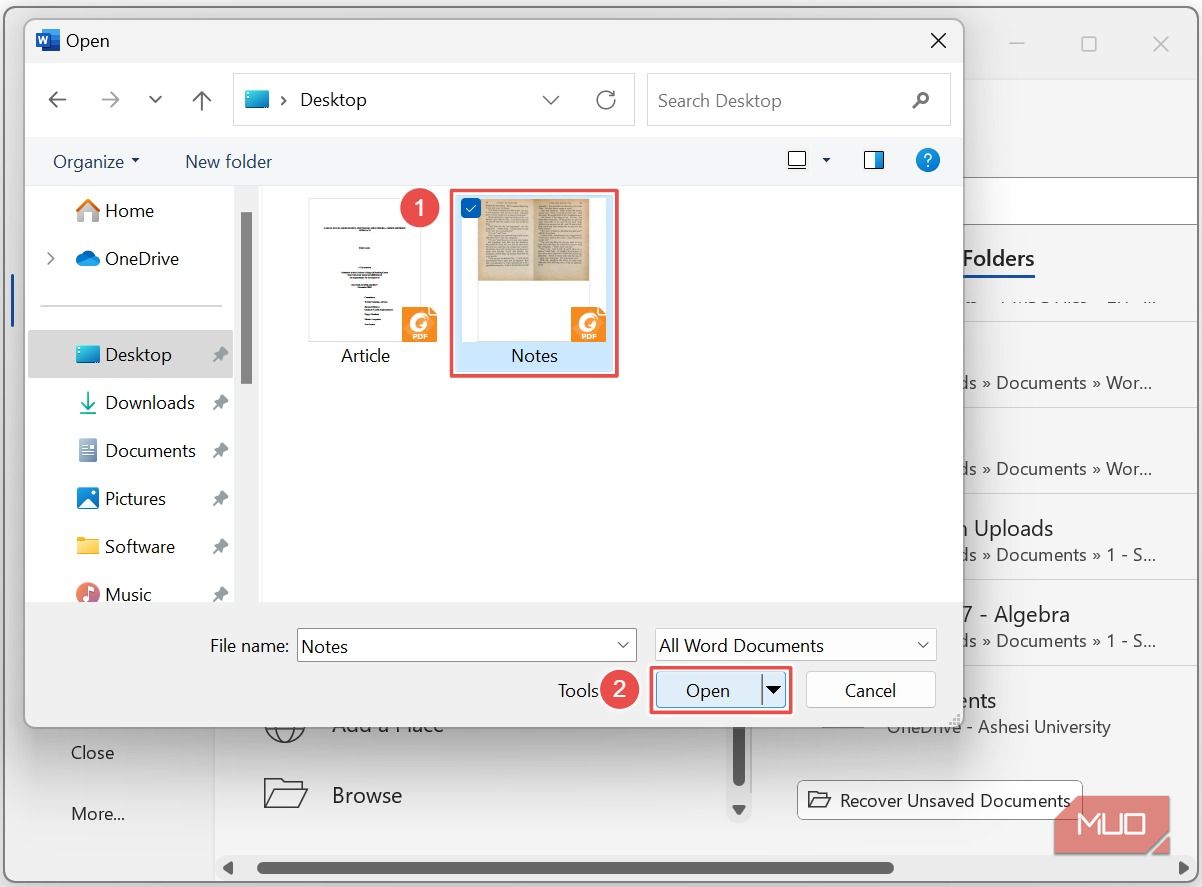Click the navigation pane scrollbar
The height and width of the screenshot is (887, 1202).
(x=246, y=298)
